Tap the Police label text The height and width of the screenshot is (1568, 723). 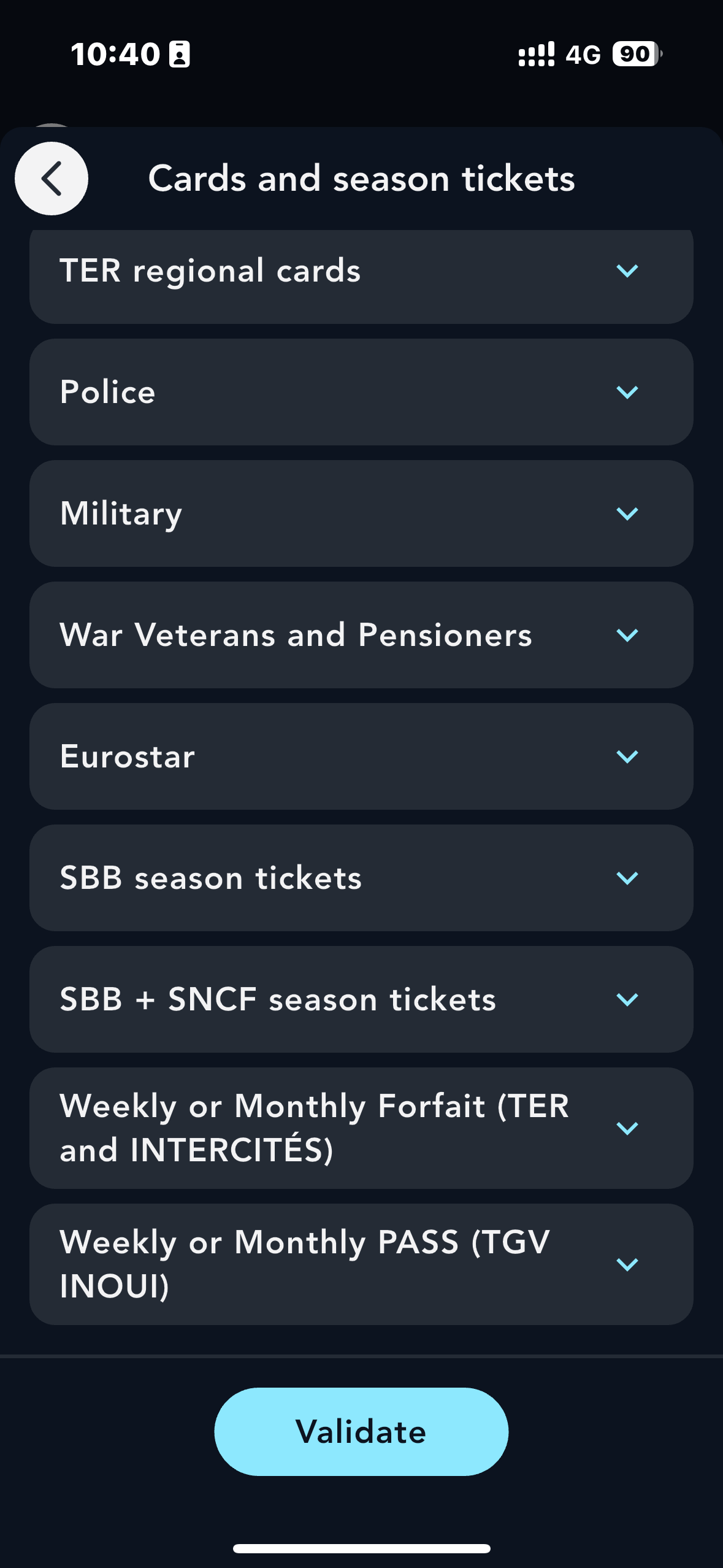[108, 392]
